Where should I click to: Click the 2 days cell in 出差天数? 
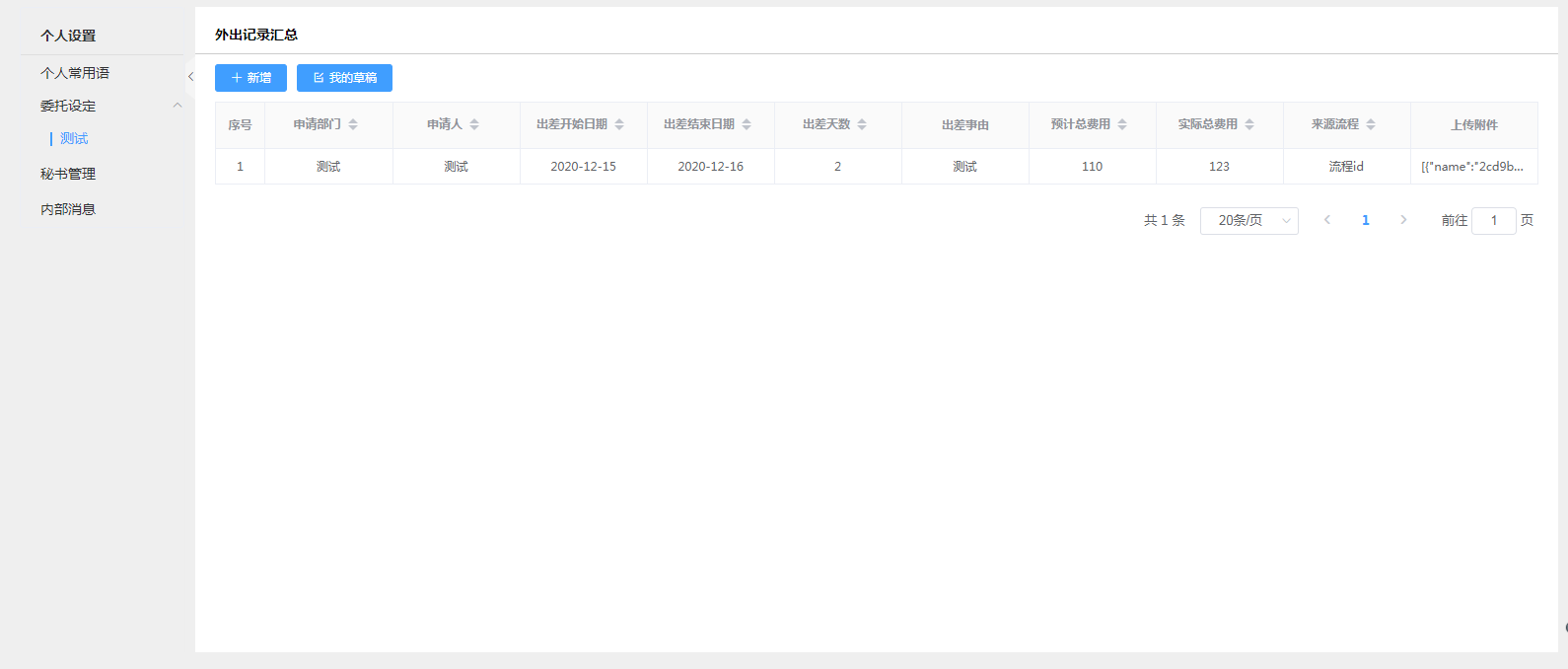coord(838,167)
